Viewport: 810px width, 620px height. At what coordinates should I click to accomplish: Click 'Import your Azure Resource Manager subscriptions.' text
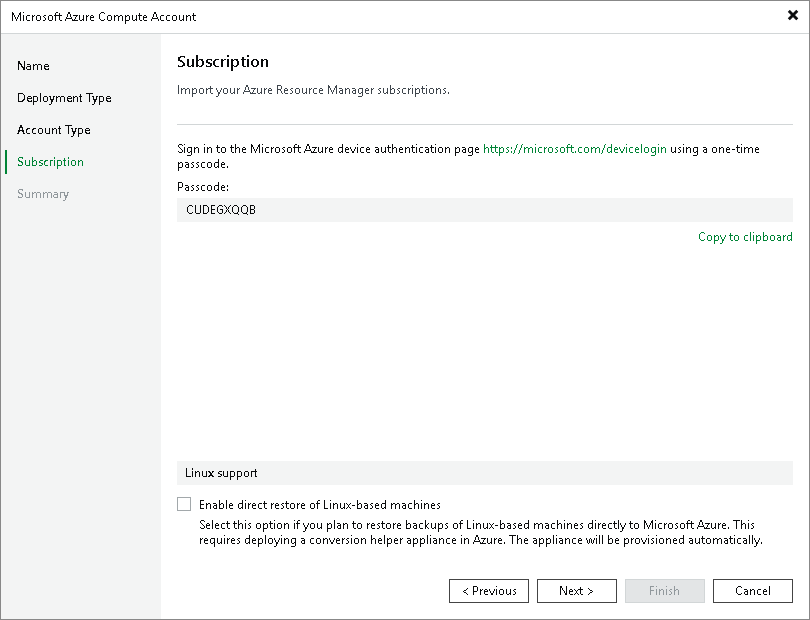(313, 90)
